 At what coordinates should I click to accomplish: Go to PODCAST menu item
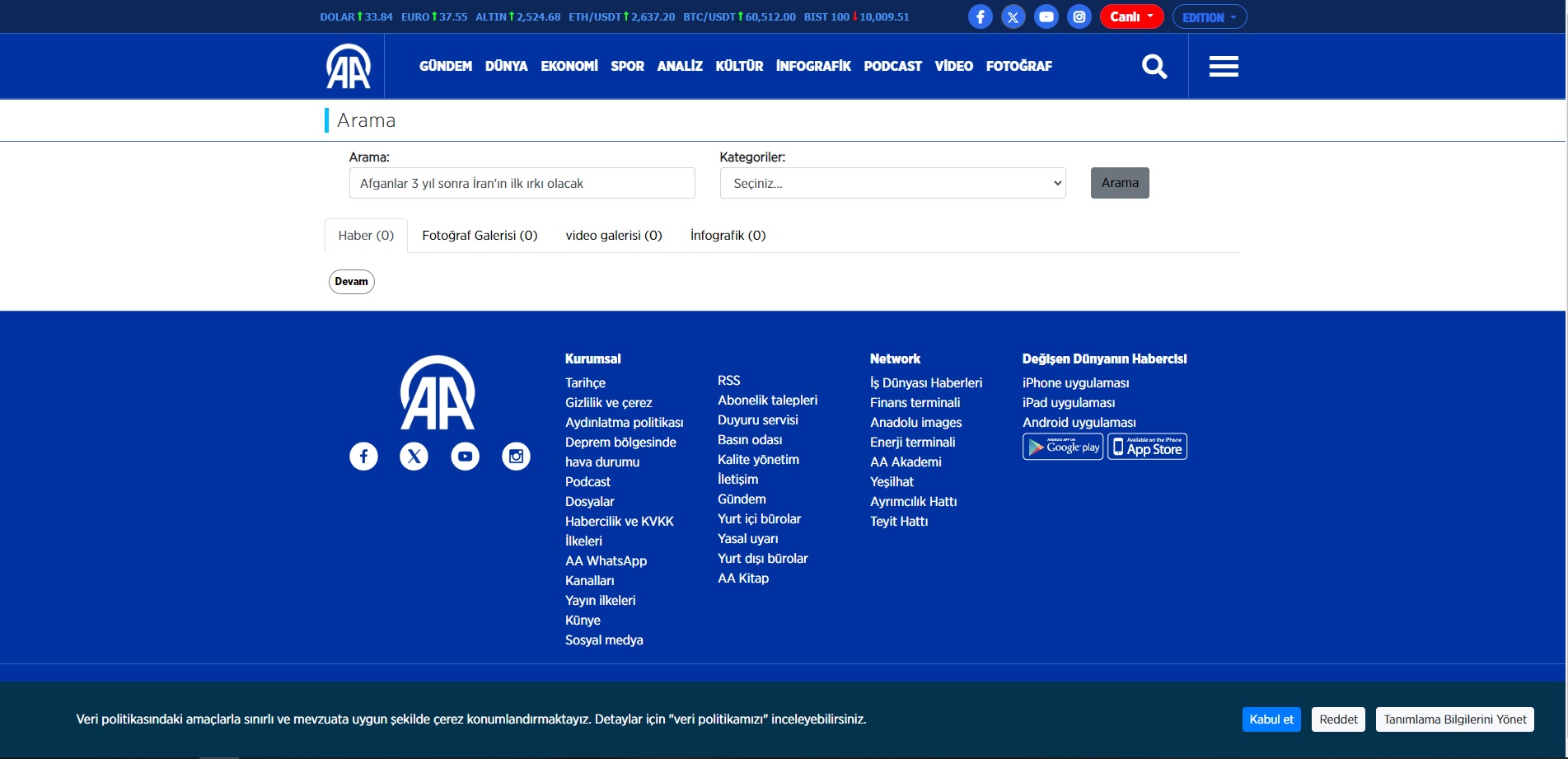(x=892, y=66)
